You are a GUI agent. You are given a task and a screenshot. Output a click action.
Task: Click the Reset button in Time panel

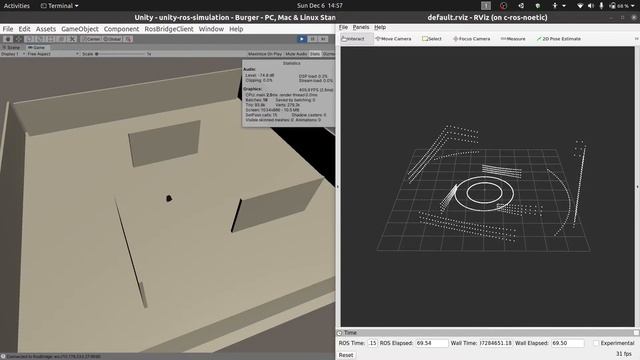(346, 355)
